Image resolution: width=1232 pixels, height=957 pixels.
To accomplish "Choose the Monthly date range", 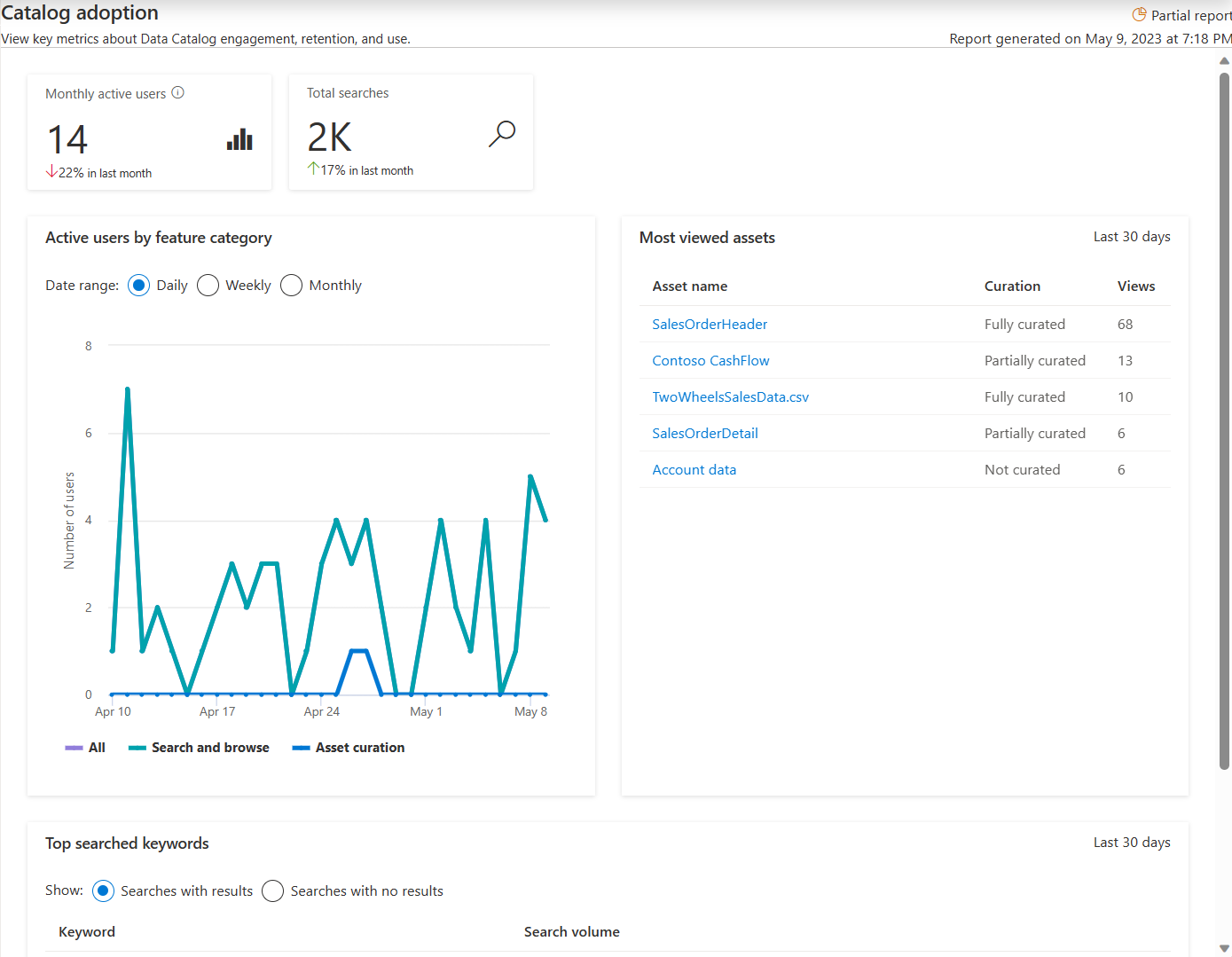I will click(292, 286).
